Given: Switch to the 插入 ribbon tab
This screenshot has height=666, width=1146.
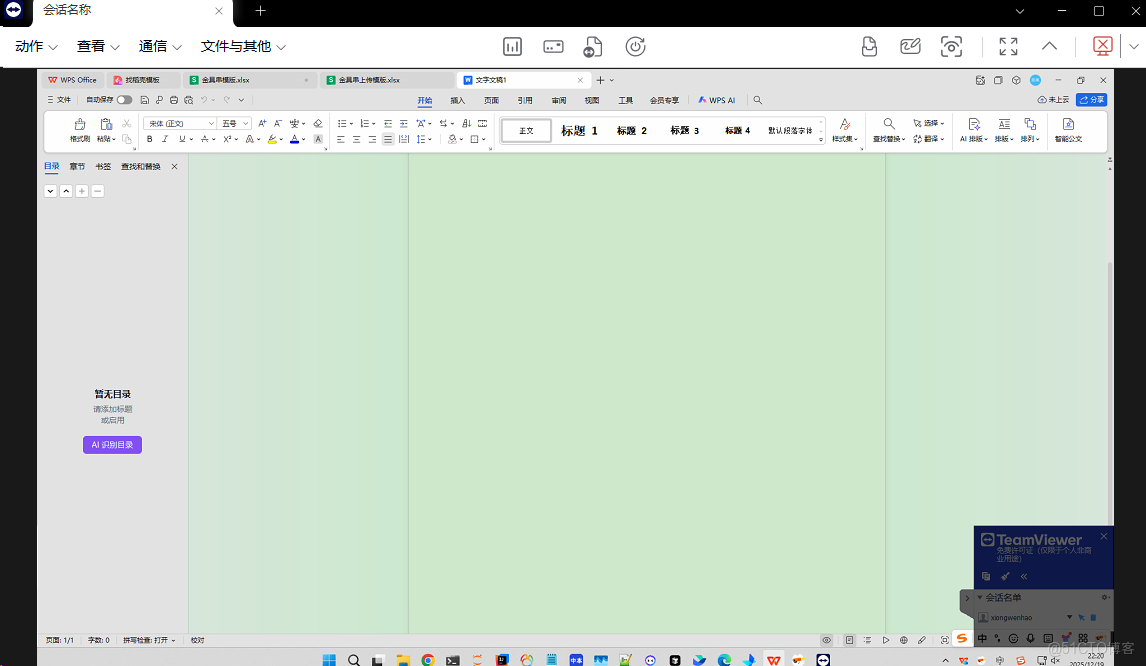Looking at the screenshot, I should 458,100.
